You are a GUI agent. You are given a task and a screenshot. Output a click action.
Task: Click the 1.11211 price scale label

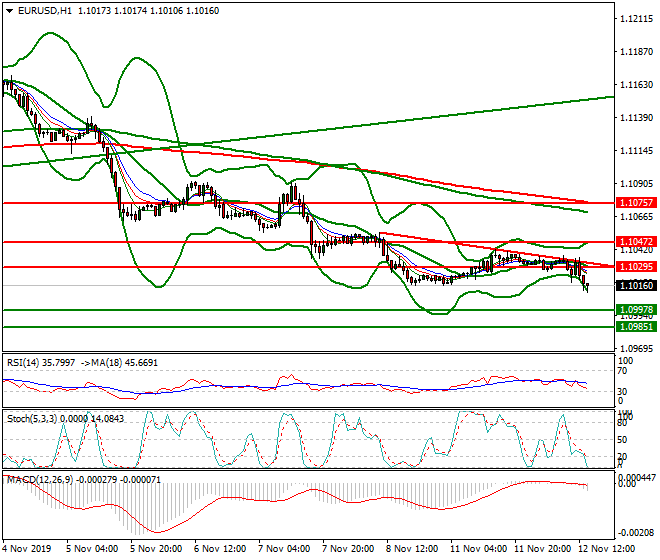point(636,19)
